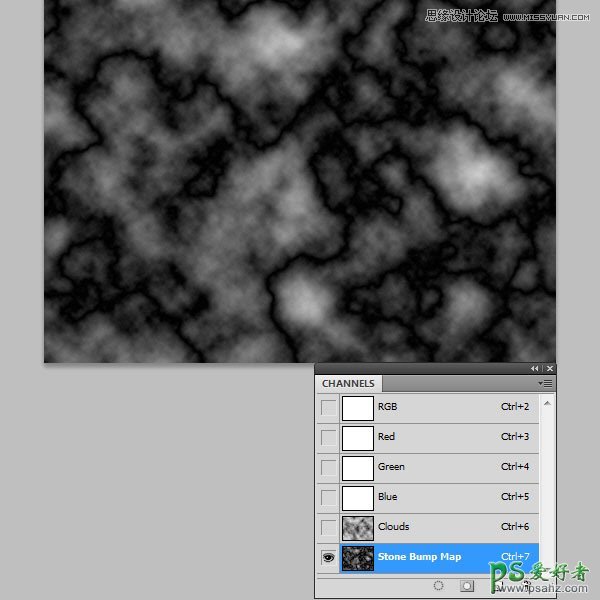600x600 pixels.
Task: Show the RGB composite channel
Action: tap(328, 408)
